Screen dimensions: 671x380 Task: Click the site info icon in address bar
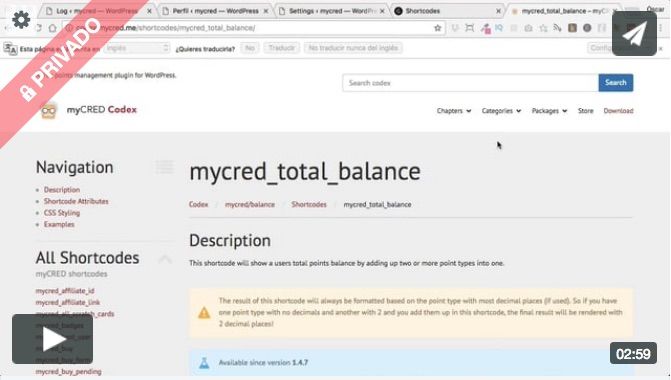(68, 28)
